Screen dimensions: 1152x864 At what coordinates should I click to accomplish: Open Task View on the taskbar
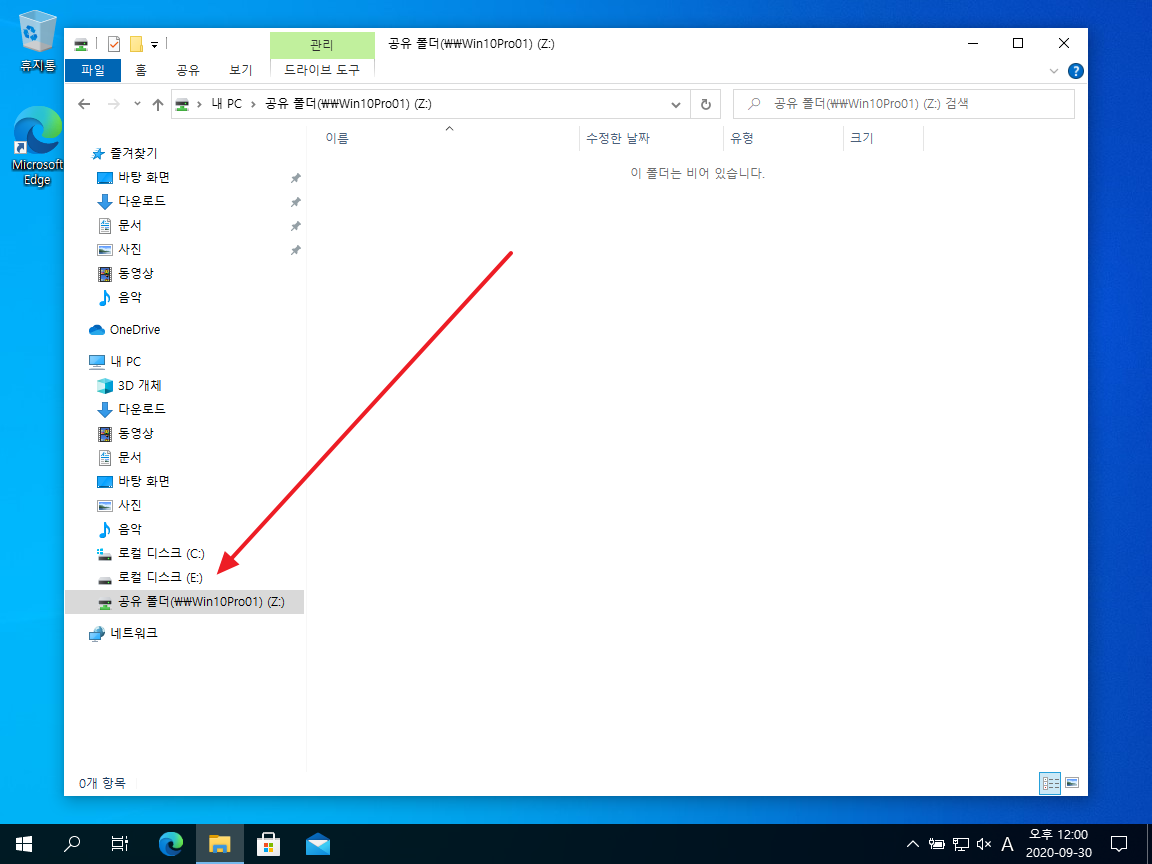[120, 844]
